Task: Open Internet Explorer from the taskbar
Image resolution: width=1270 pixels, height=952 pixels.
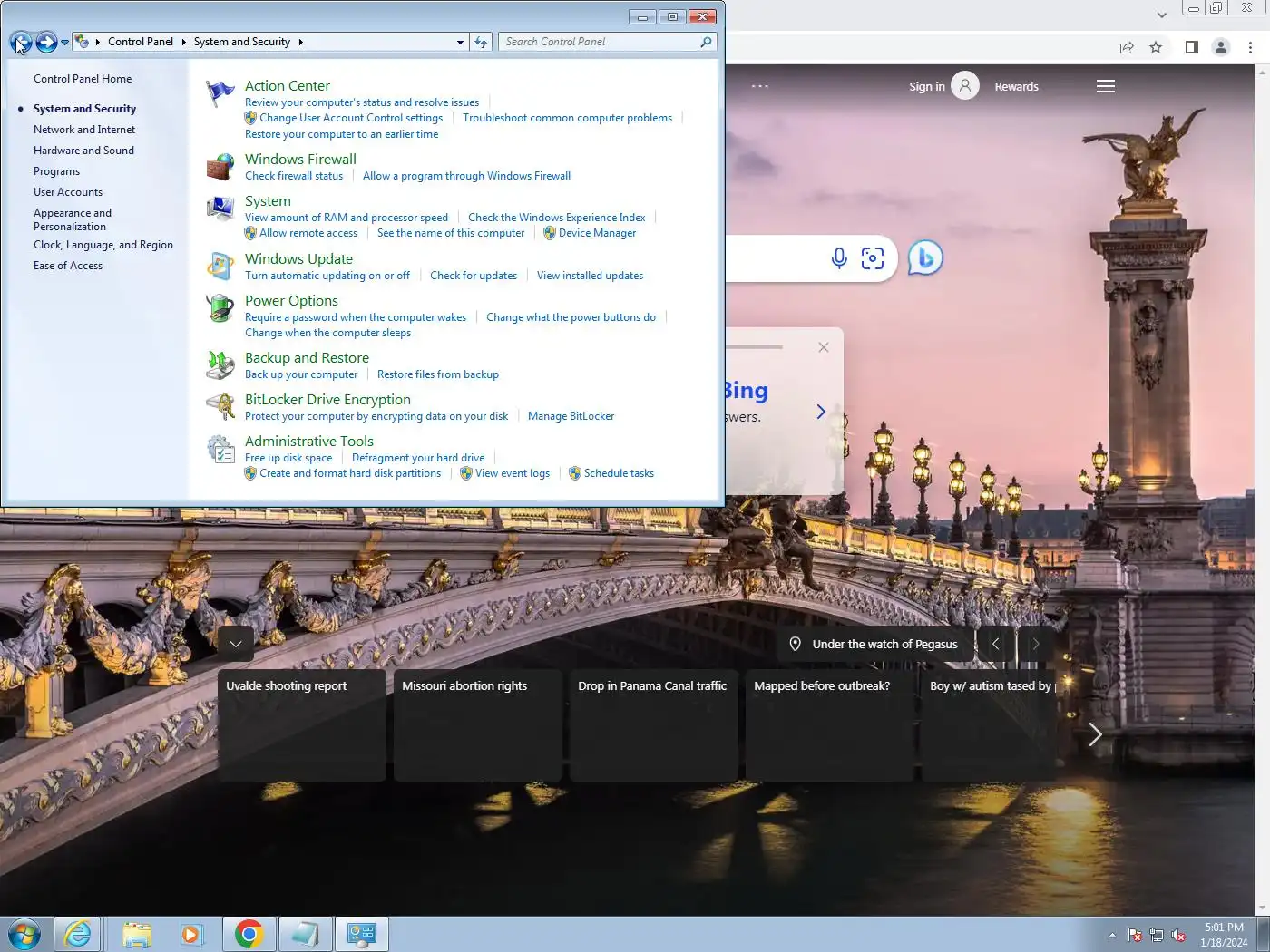Action: (x=78, y=934)
